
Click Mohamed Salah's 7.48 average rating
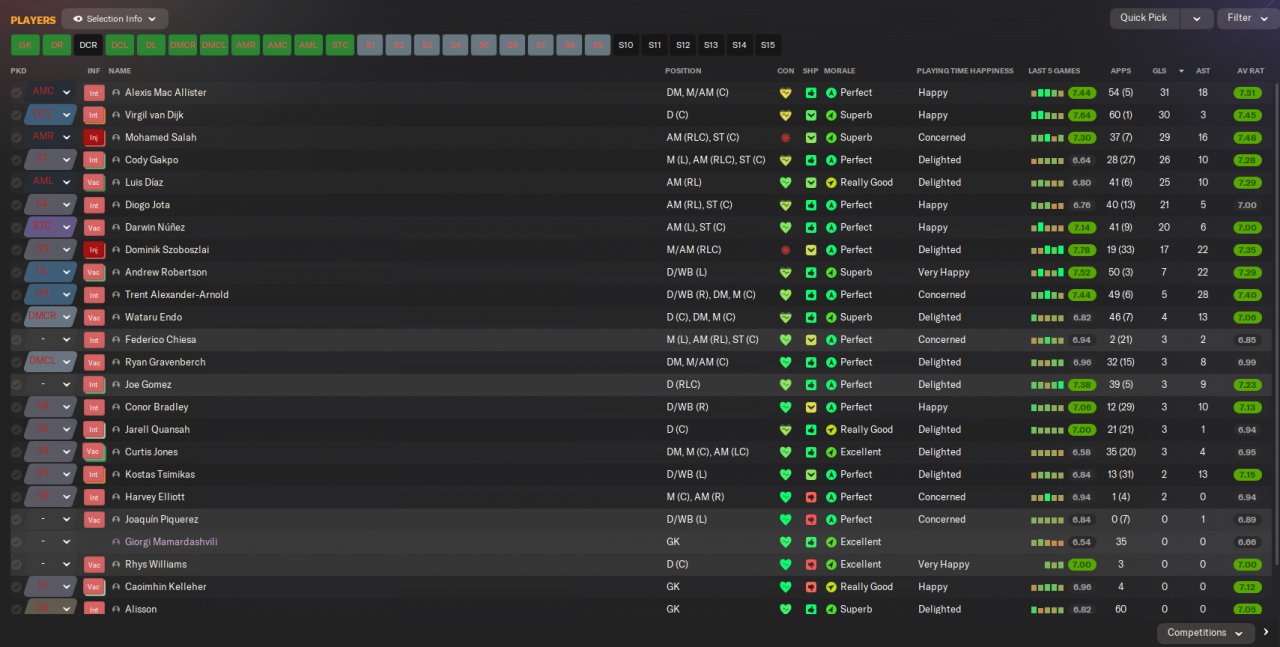[1247, 138]
